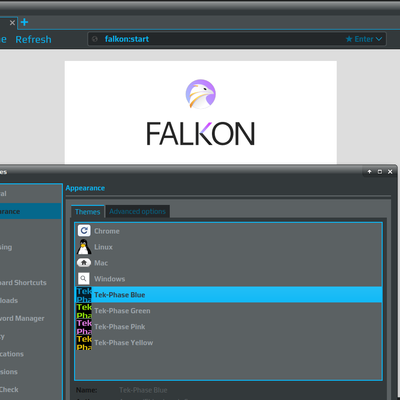Switch to the Advanced options tab
The image size is (400, 400).
tap(137, 212)
